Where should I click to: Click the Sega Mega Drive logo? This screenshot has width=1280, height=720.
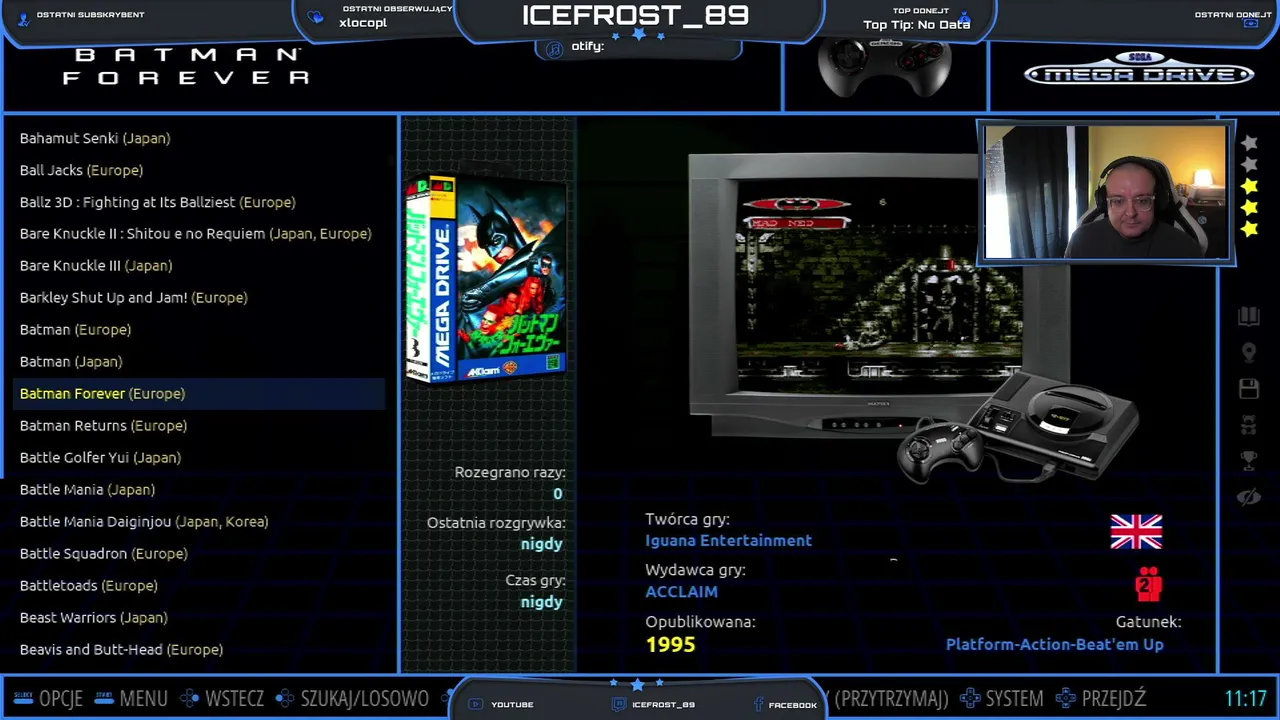[x=1138, y=70]
